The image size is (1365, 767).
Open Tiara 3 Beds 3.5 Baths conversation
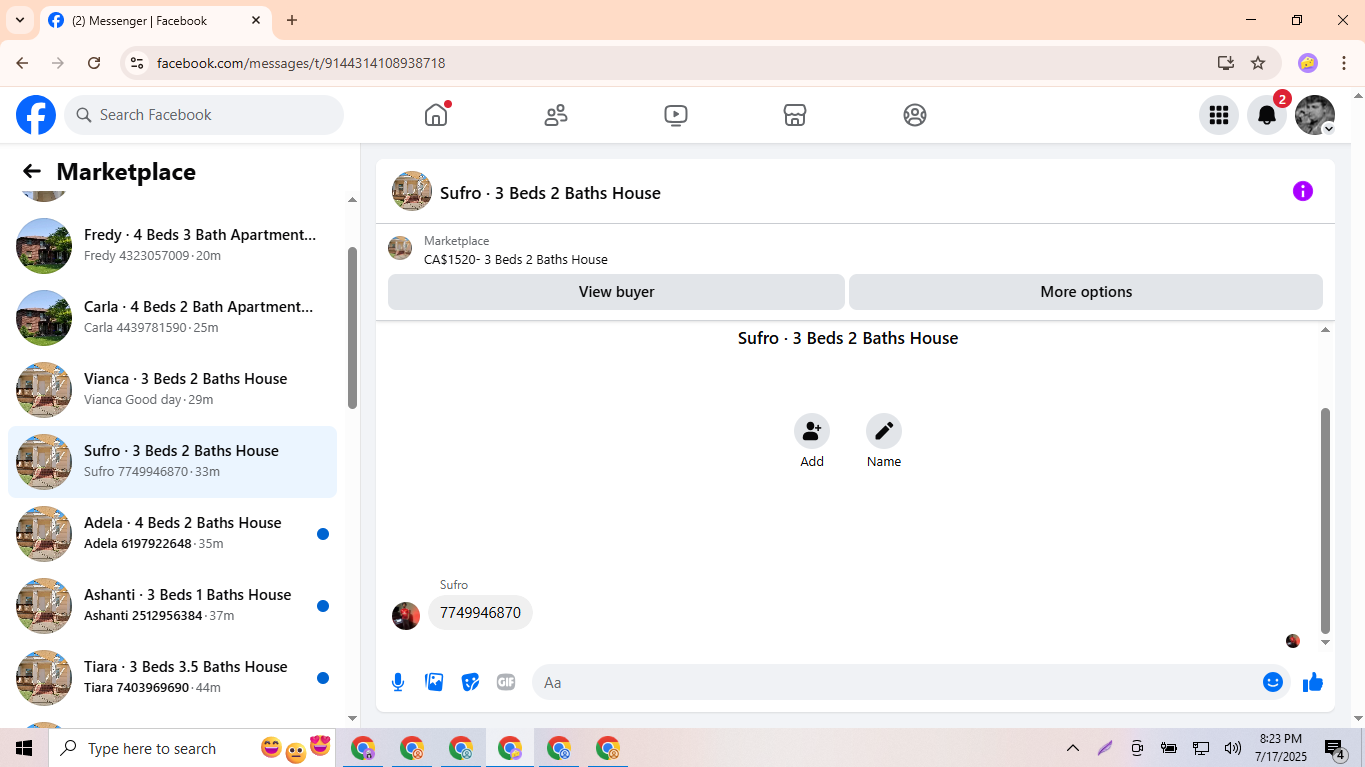(172, 678)
